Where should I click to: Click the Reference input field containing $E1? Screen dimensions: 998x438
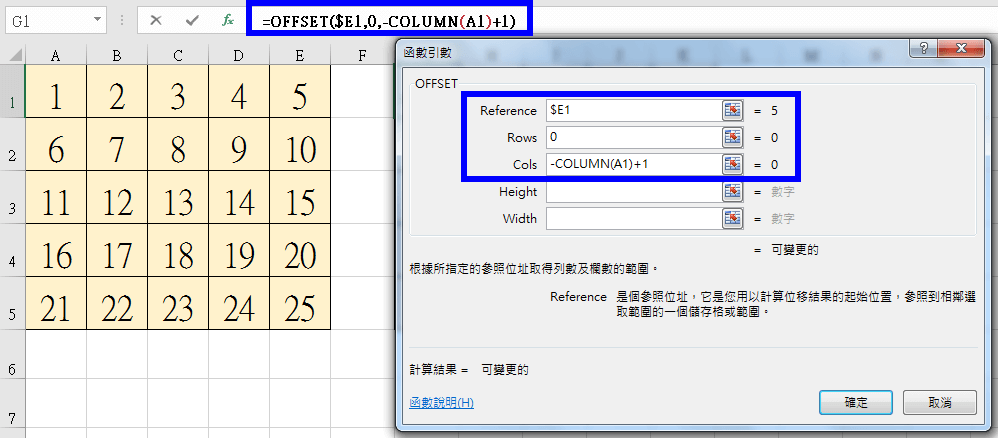[632, 110]
